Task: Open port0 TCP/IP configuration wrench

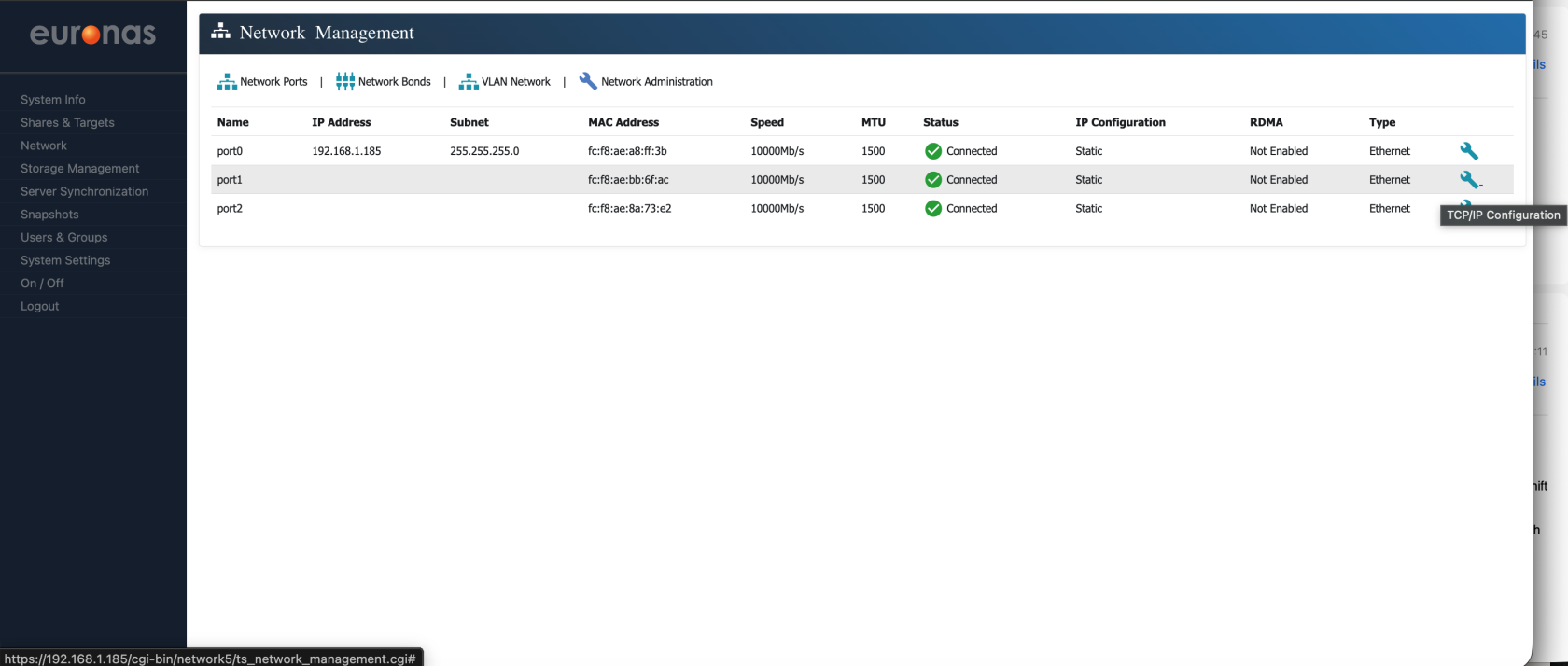Action: (x=1469, y=151)
